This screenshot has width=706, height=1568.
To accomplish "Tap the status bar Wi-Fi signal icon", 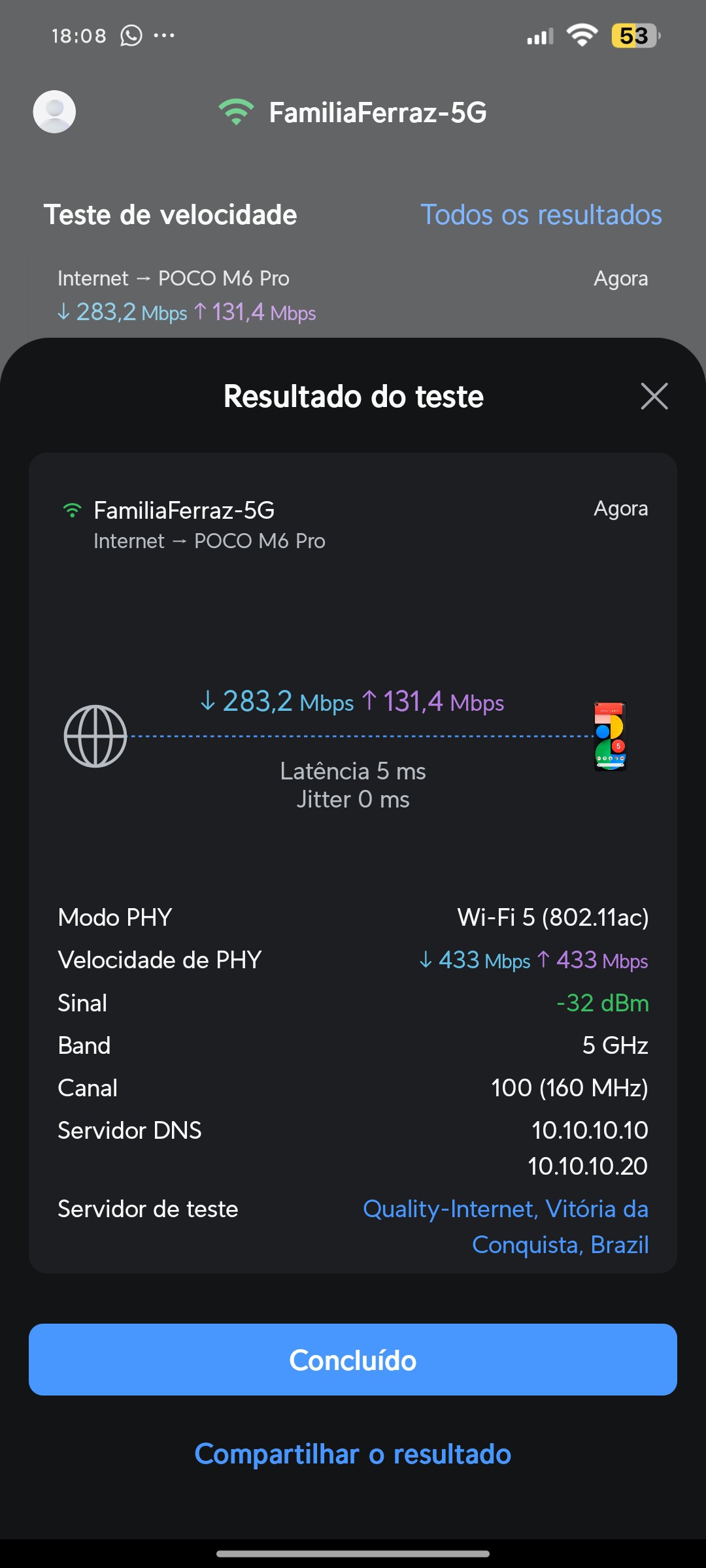I will click(582, 35).
